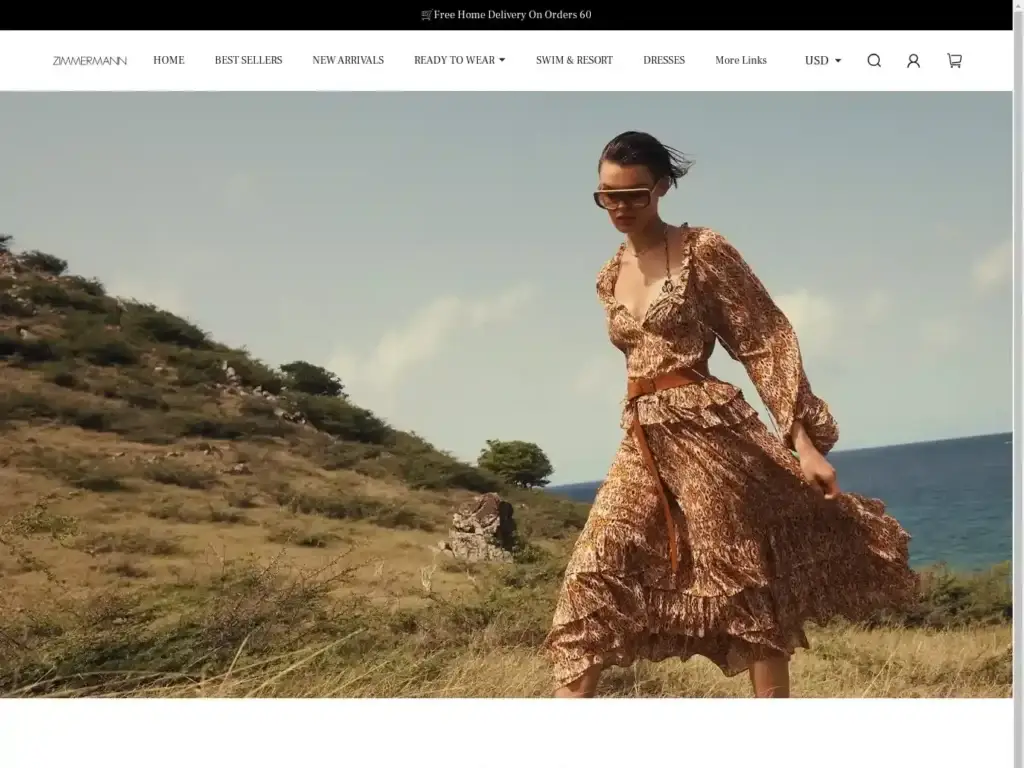Navigate to Dresses category

[x=664, y=61]
